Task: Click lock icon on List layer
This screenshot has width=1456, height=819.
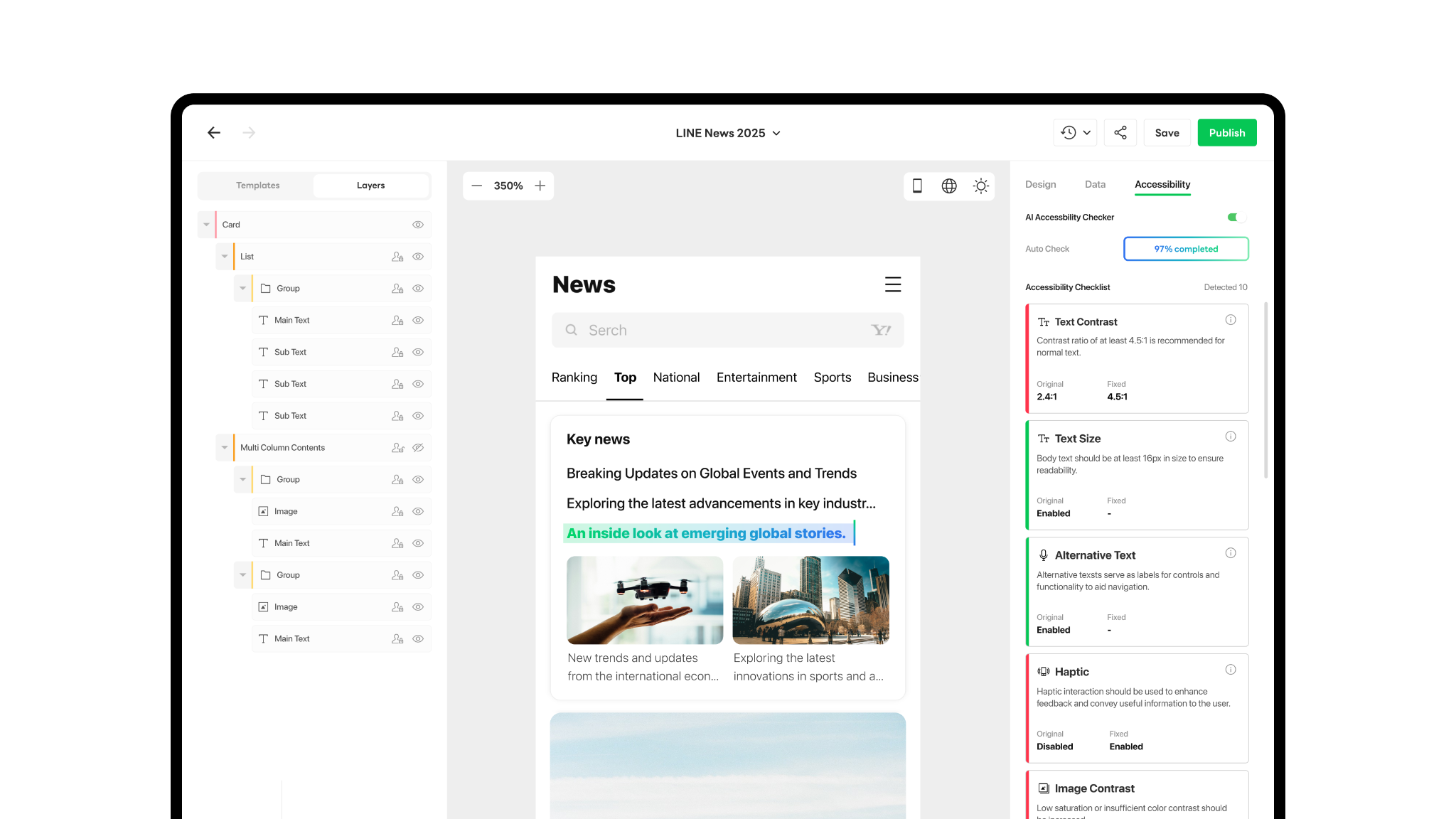Action: (x=397, y=257)
